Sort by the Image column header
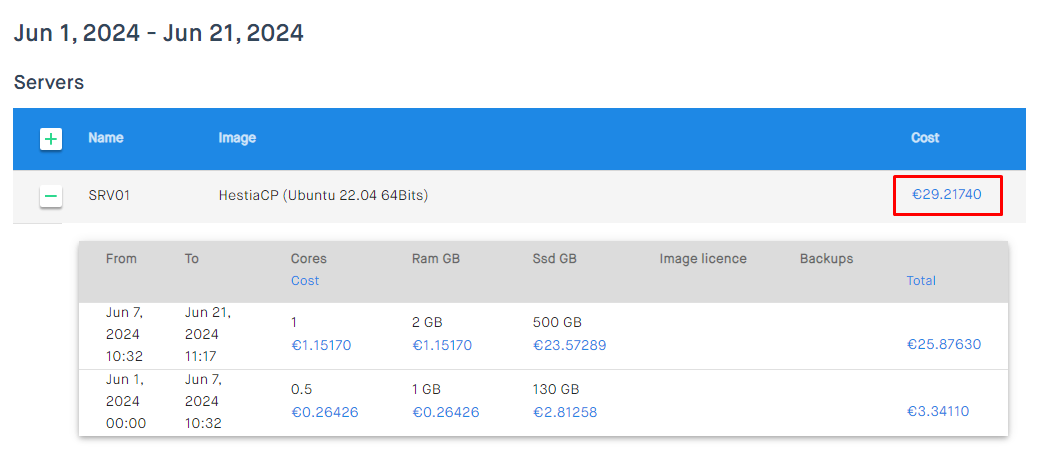 [237, 138]
